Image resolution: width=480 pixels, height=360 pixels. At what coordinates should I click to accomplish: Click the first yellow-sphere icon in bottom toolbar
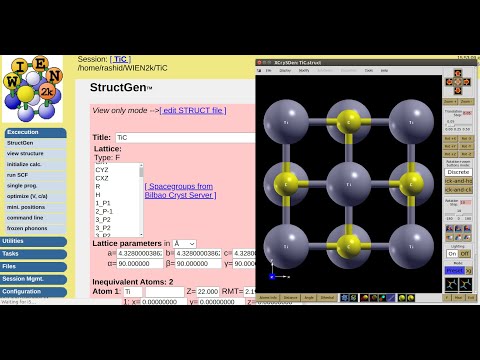tap(402, 297)
